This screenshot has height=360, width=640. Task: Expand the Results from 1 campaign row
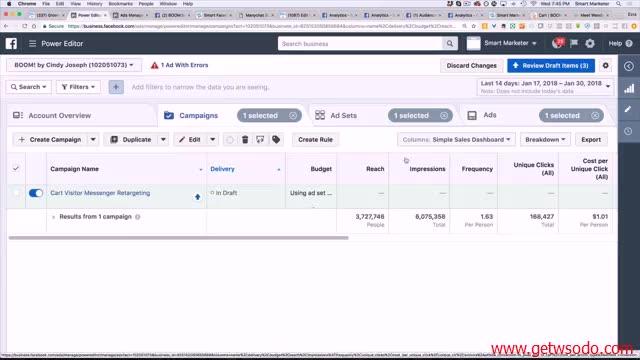tap(53, 217)
